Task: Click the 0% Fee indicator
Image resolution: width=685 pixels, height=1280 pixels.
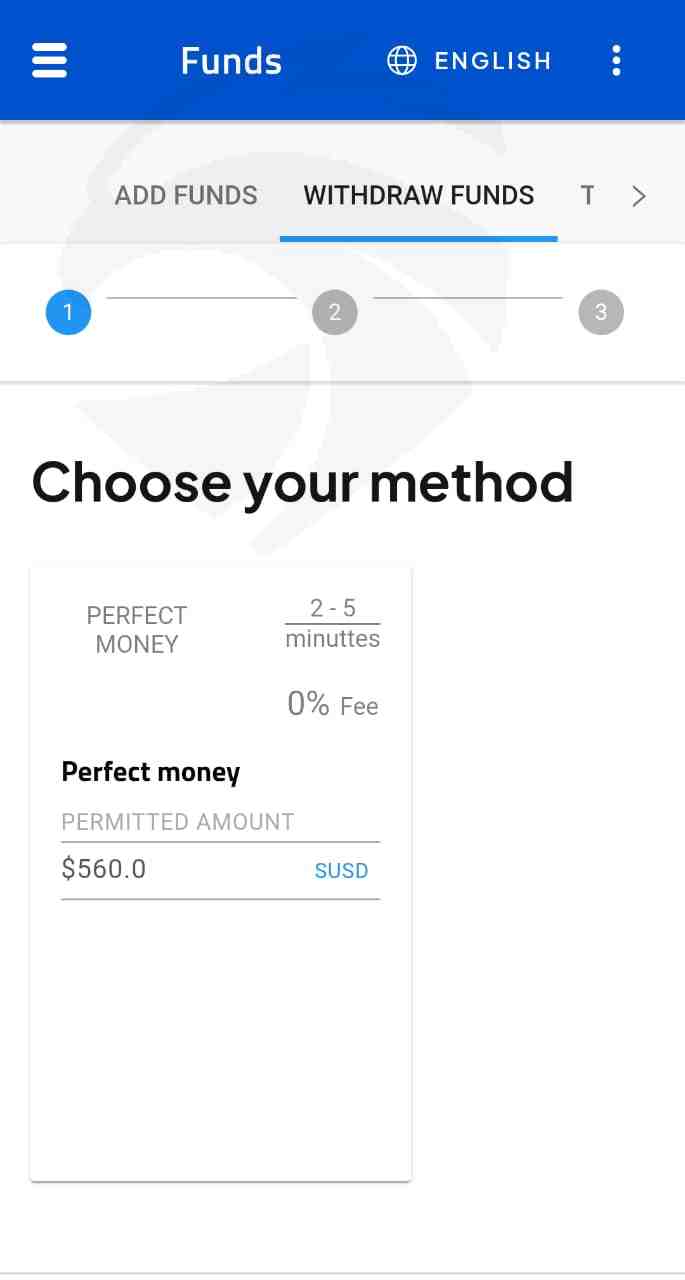Action: coord(332,705)
